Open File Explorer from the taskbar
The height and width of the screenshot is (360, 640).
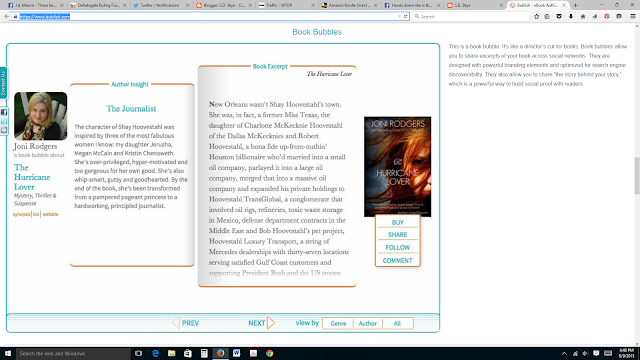171,353
